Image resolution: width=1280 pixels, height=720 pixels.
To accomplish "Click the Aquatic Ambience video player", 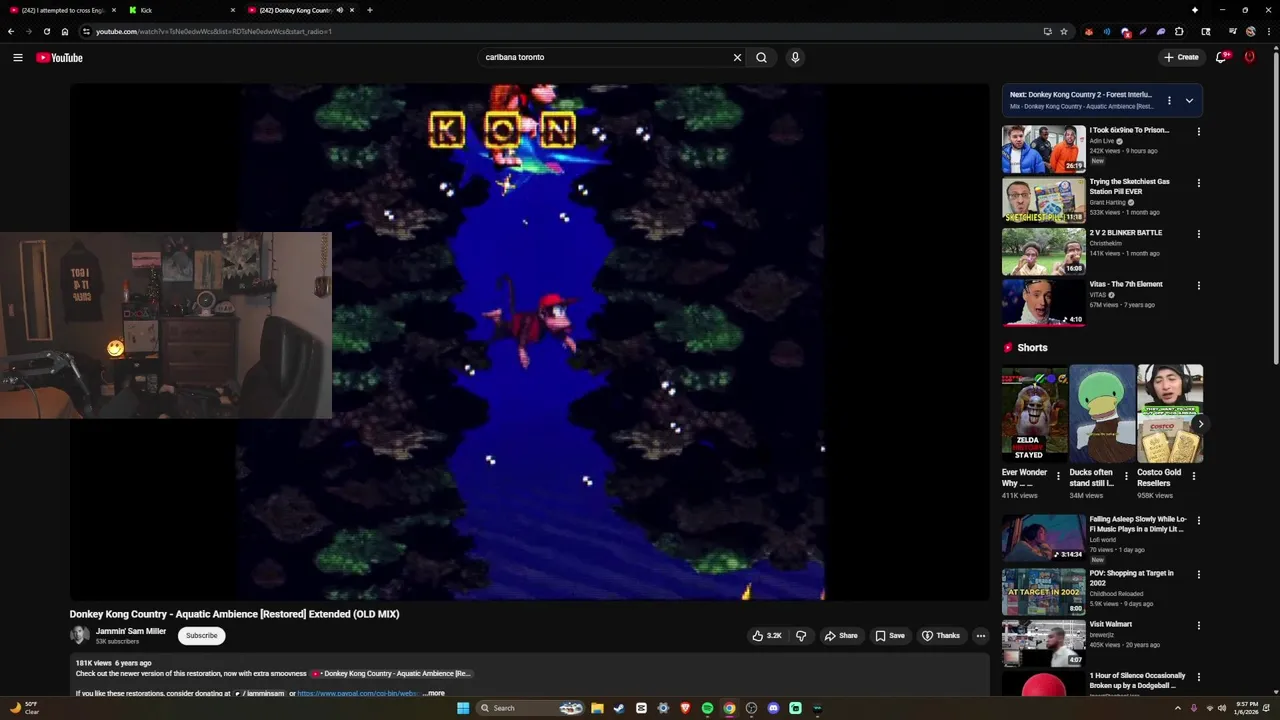I will pyautogui.click(x=529, y=341).
